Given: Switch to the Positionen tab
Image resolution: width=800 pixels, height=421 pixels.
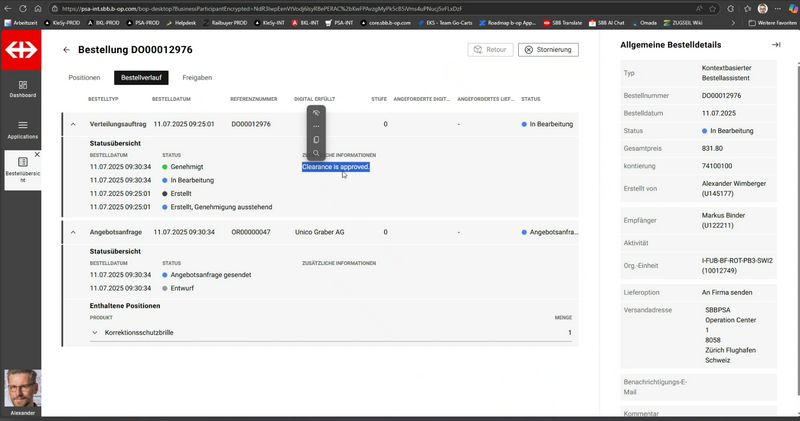Looking at the screenshot, I should [84, 77].
